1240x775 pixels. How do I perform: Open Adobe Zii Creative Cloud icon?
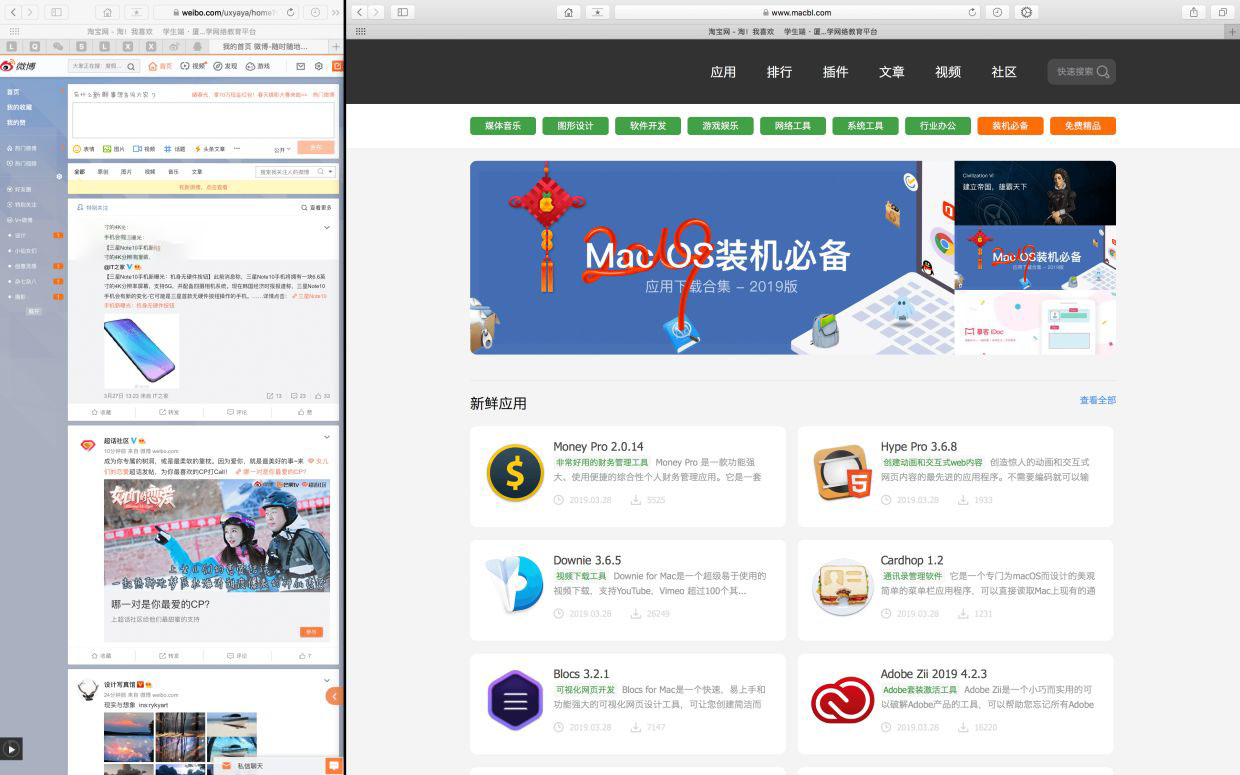pyautogui.click(x=842, y=700)
